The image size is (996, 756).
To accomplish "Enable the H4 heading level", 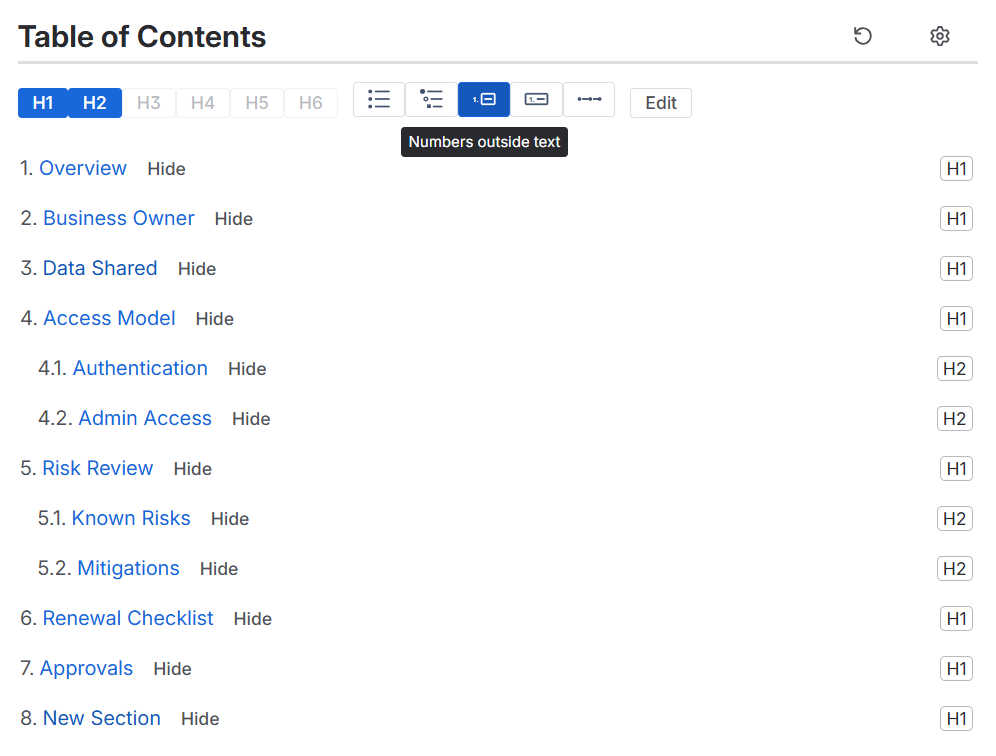I will coord(203,103).
